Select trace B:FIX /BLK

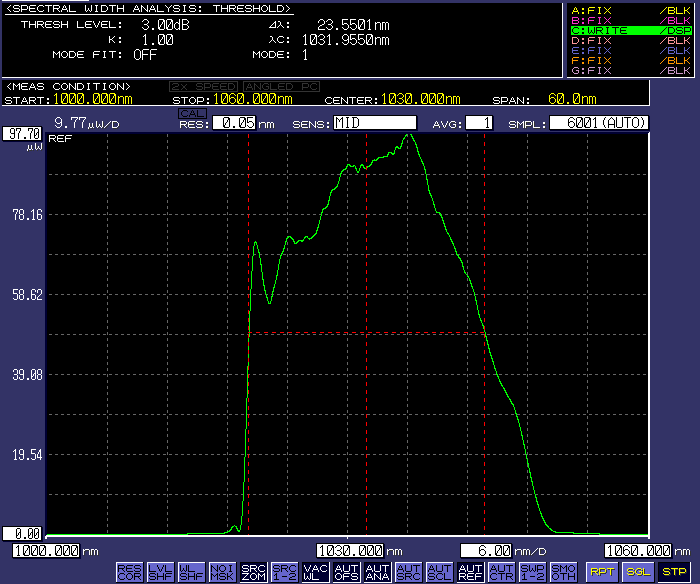coord(631,21)
